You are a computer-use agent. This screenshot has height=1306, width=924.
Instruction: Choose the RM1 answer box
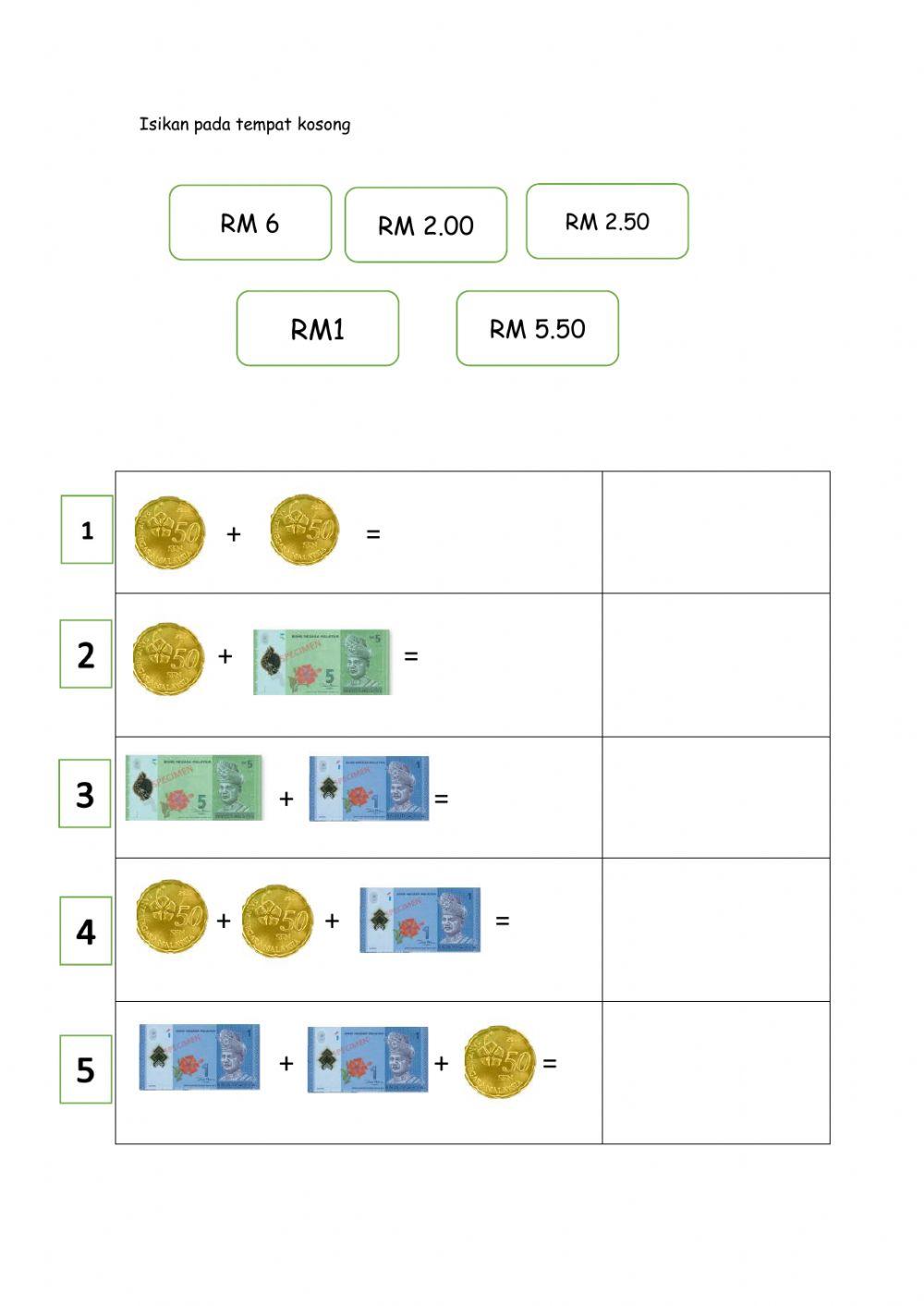(317, 329)
